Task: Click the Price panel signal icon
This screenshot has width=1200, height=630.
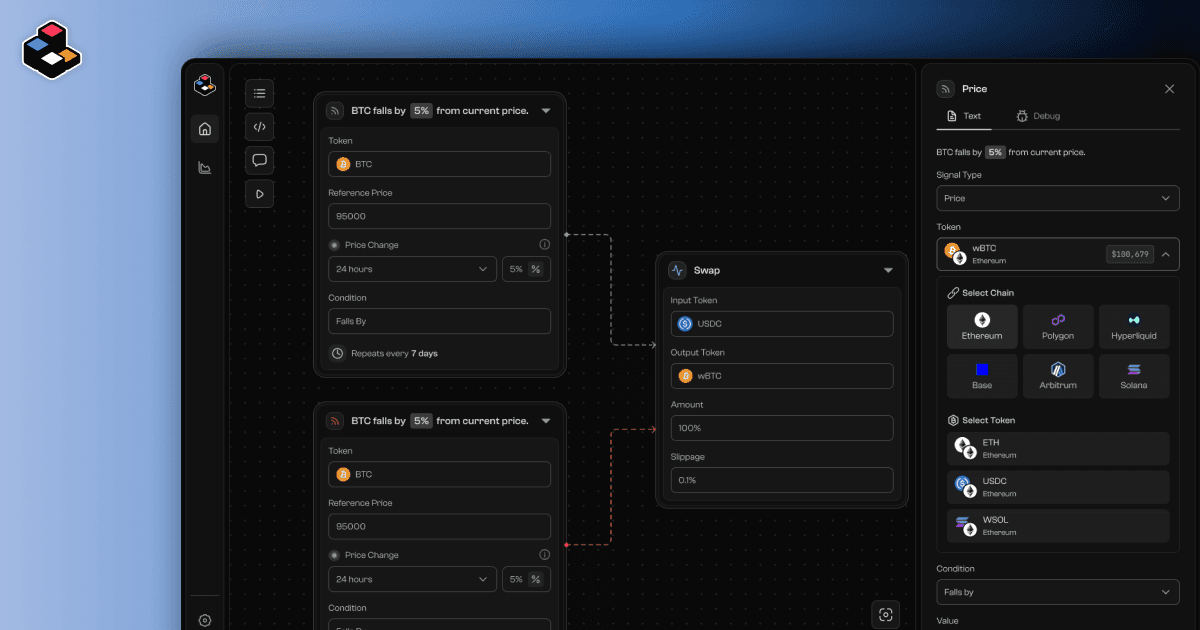Action: (x=945, y=89)
